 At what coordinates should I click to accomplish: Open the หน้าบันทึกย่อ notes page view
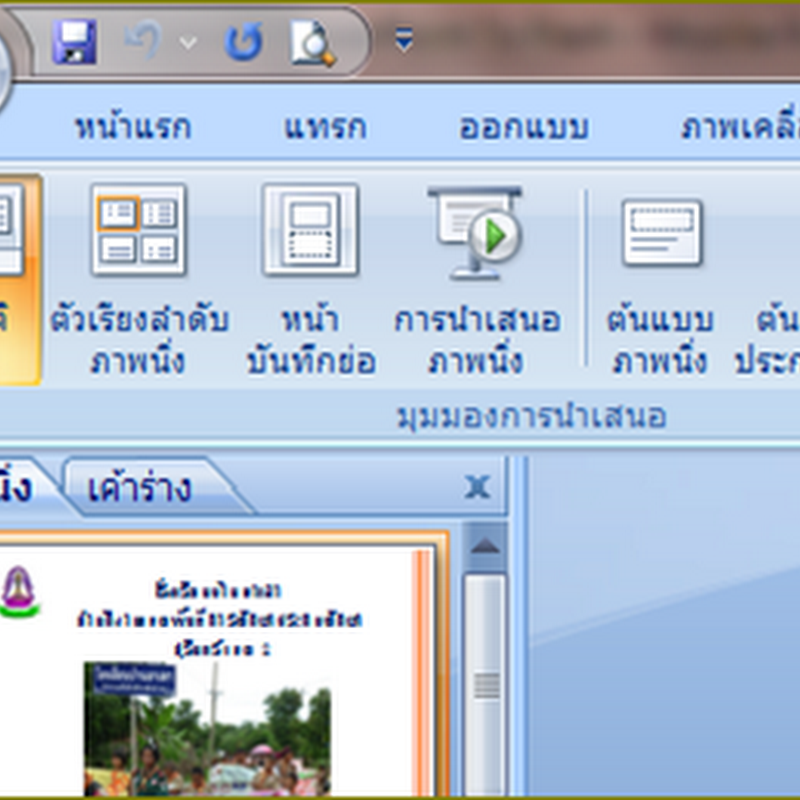click(x=311, y=279)
